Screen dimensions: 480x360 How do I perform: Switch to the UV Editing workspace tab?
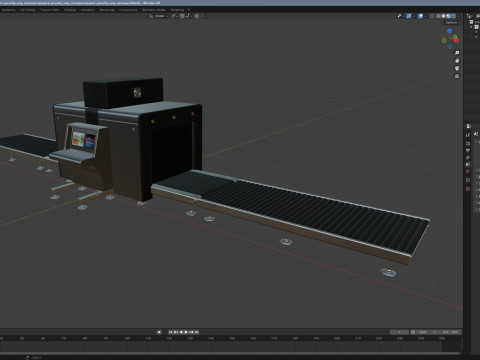pyautogui.click(x=27, y=10)
